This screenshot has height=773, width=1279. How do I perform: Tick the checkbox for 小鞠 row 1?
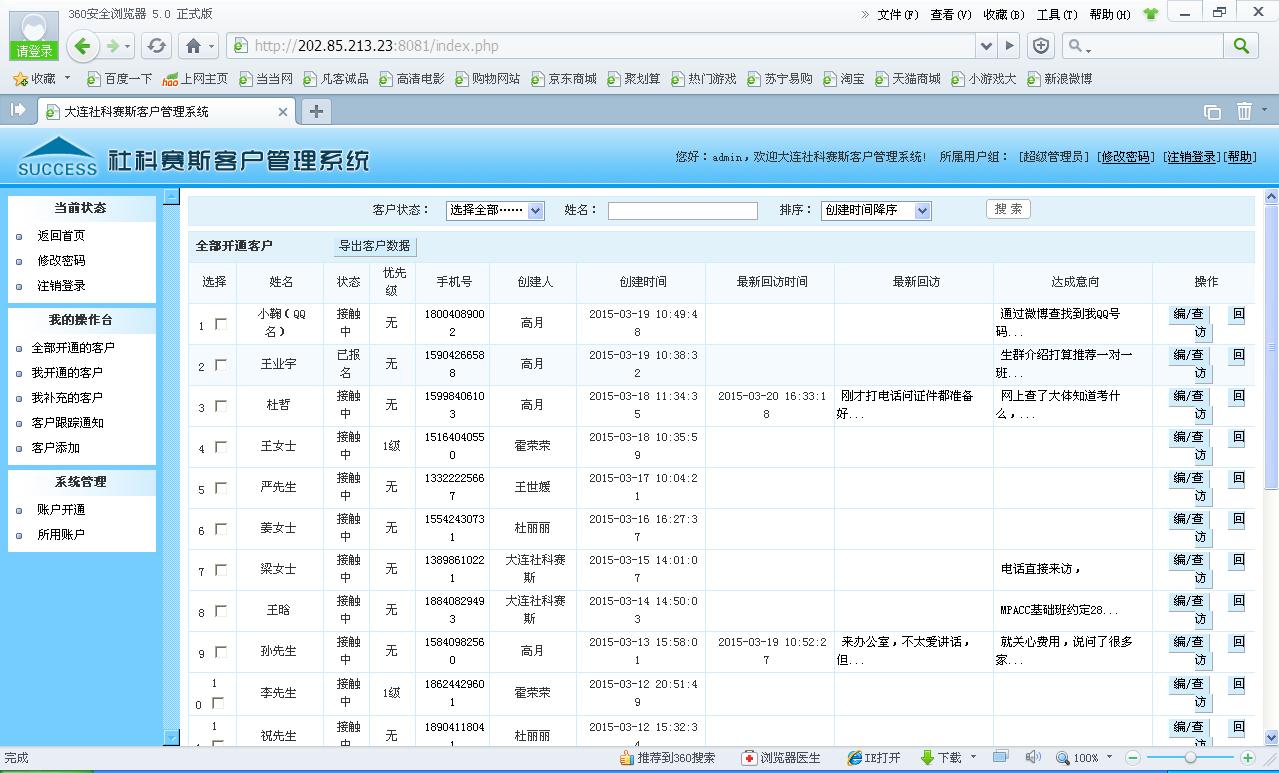pyautogui.click(x=221, y=324)
